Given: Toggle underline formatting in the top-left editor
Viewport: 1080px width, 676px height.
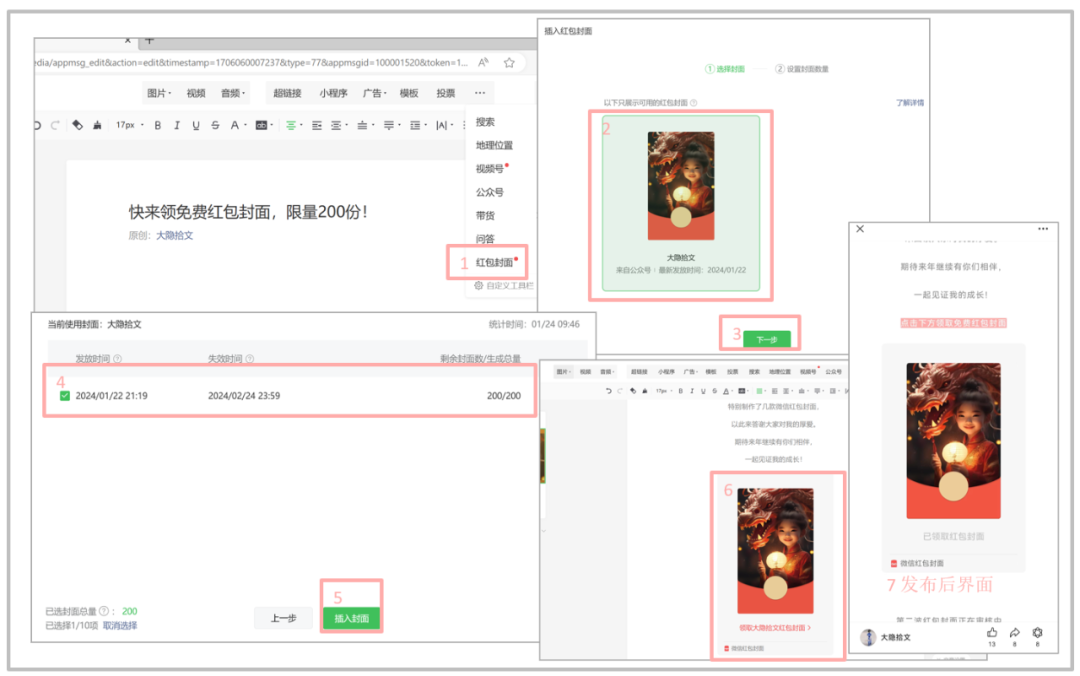Looking at the screenshot, I should [196, 125].
